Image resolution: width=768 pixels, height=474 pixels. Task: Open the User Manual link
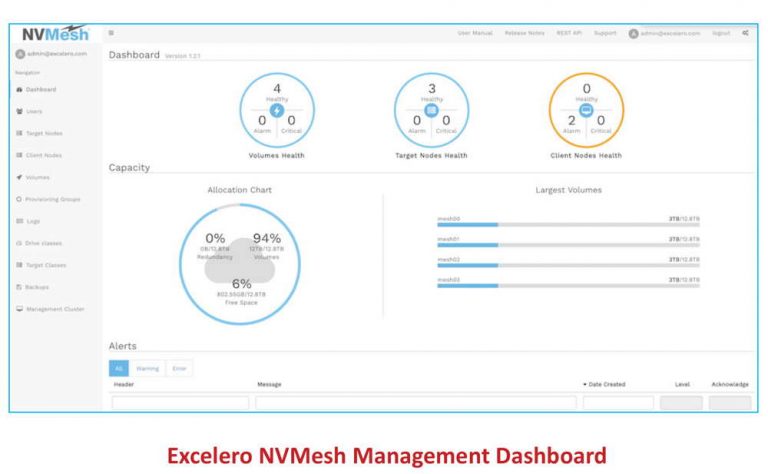coord(477,33)
